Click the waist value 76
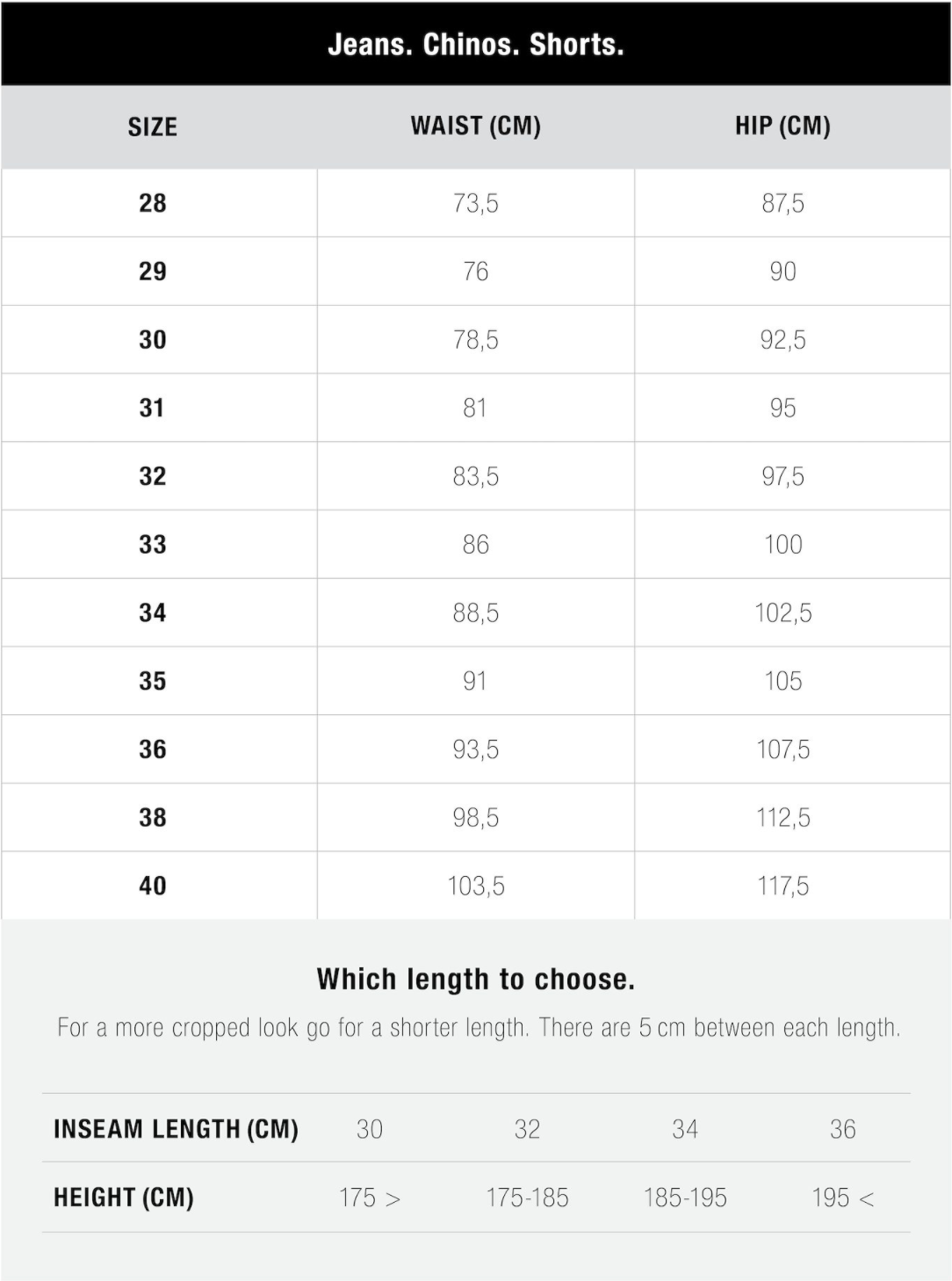 tap(475, 271)
